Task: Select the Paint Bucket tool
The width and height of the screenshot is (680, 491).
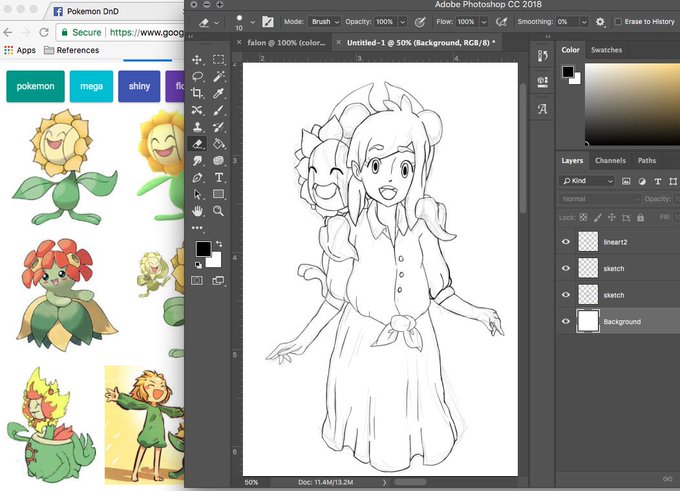Action: point(219,144)
